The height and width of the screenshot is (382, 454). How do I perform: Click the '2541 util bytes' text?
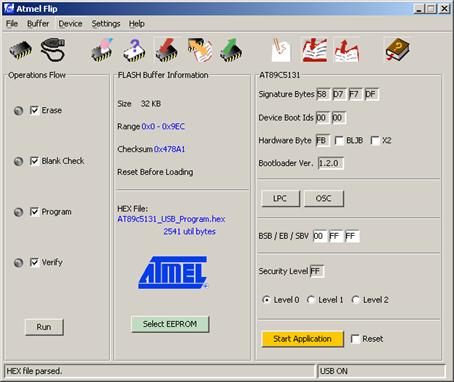[189, 231]
